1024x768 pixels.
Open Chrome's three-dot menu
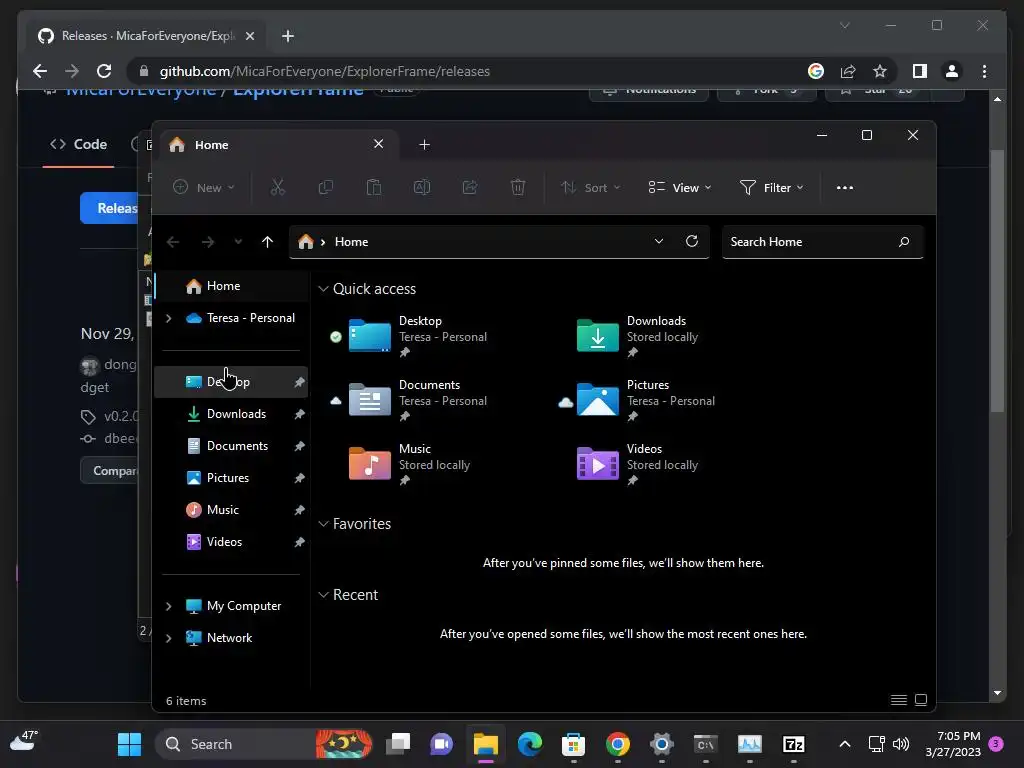(984, 71)
